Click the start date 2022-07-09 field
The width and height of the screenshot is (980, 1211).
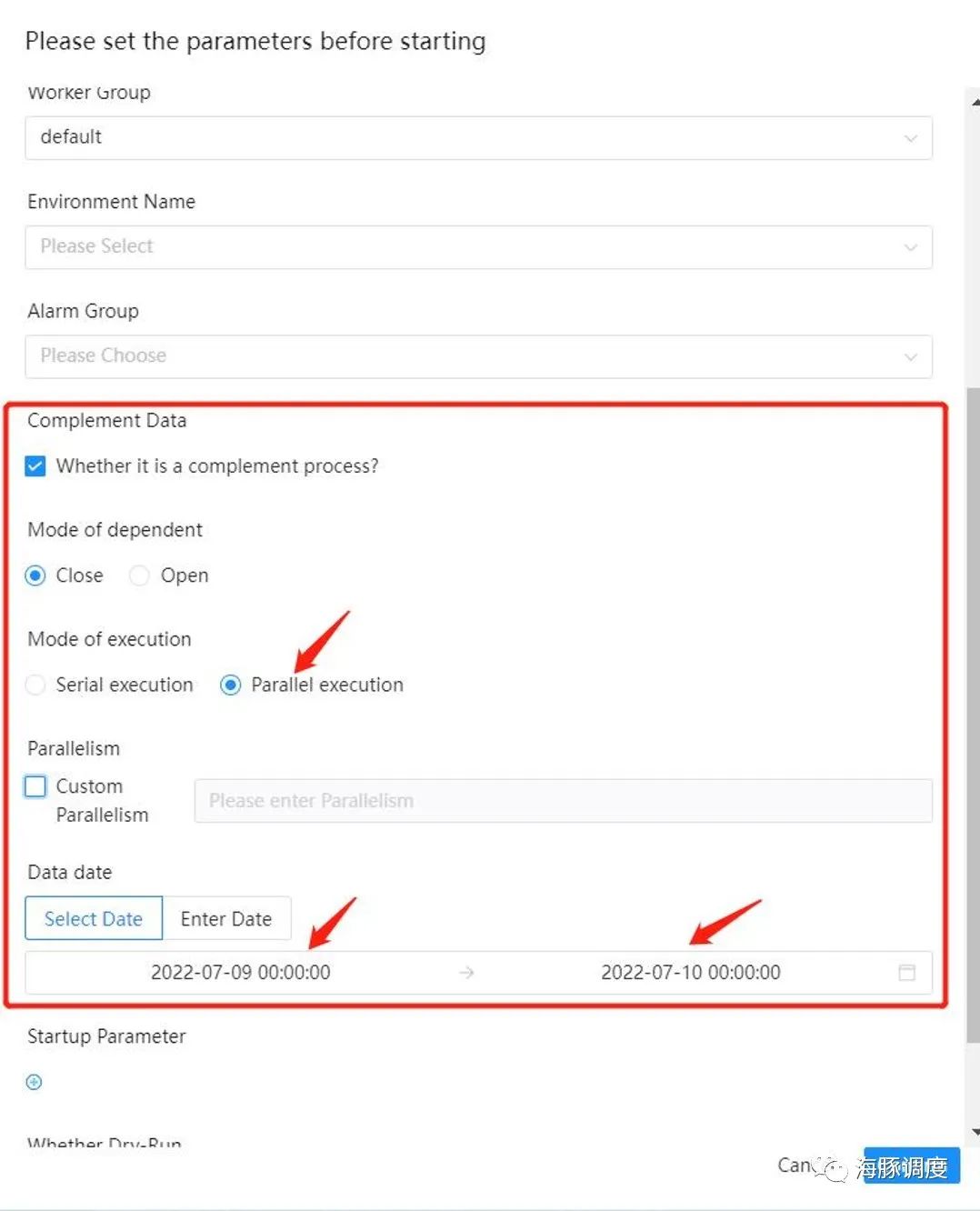pyautogui.click(x=241, y=973)
